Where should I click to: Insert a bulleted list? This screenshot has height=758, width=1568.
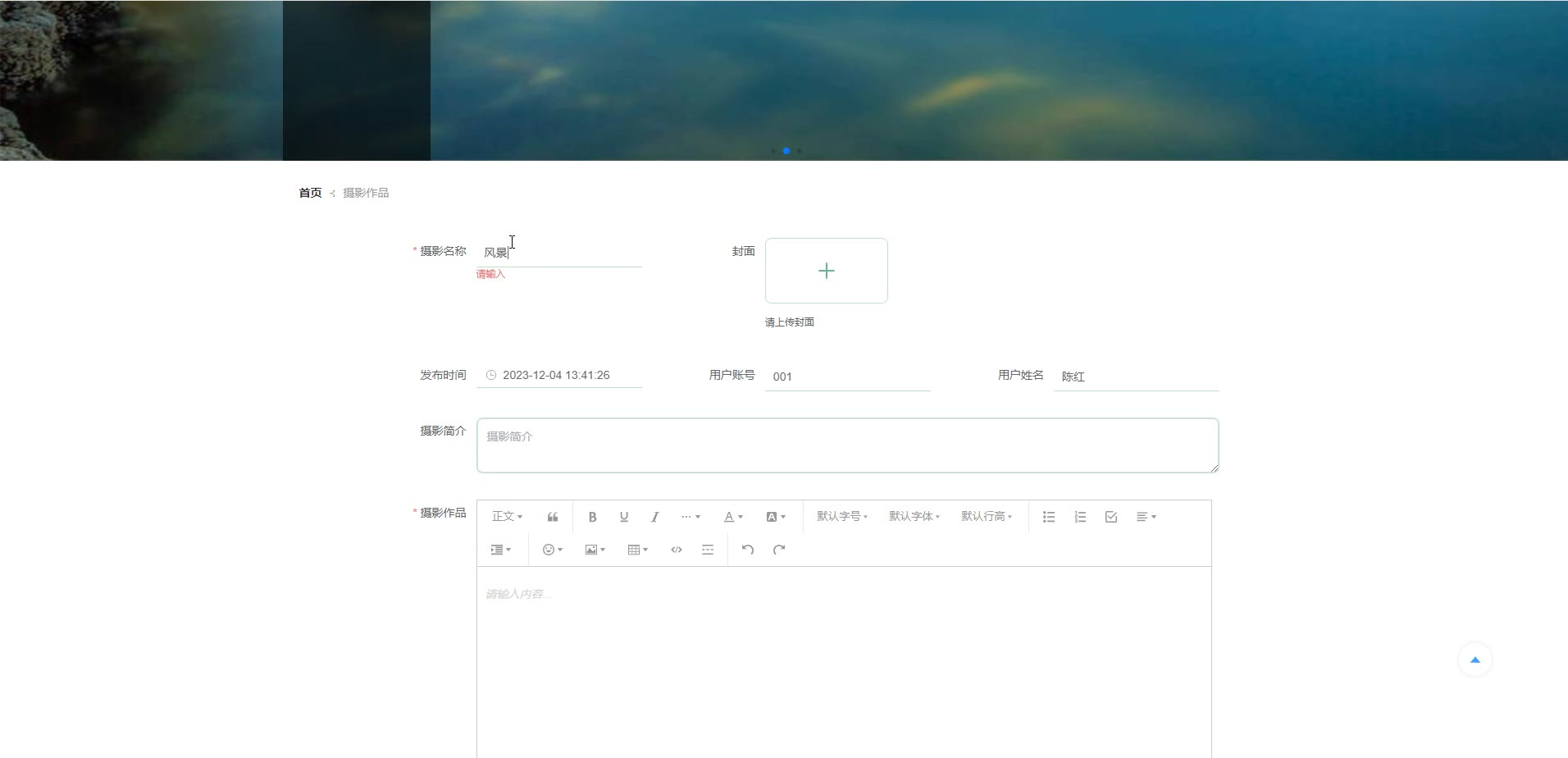coord(1048,517)
